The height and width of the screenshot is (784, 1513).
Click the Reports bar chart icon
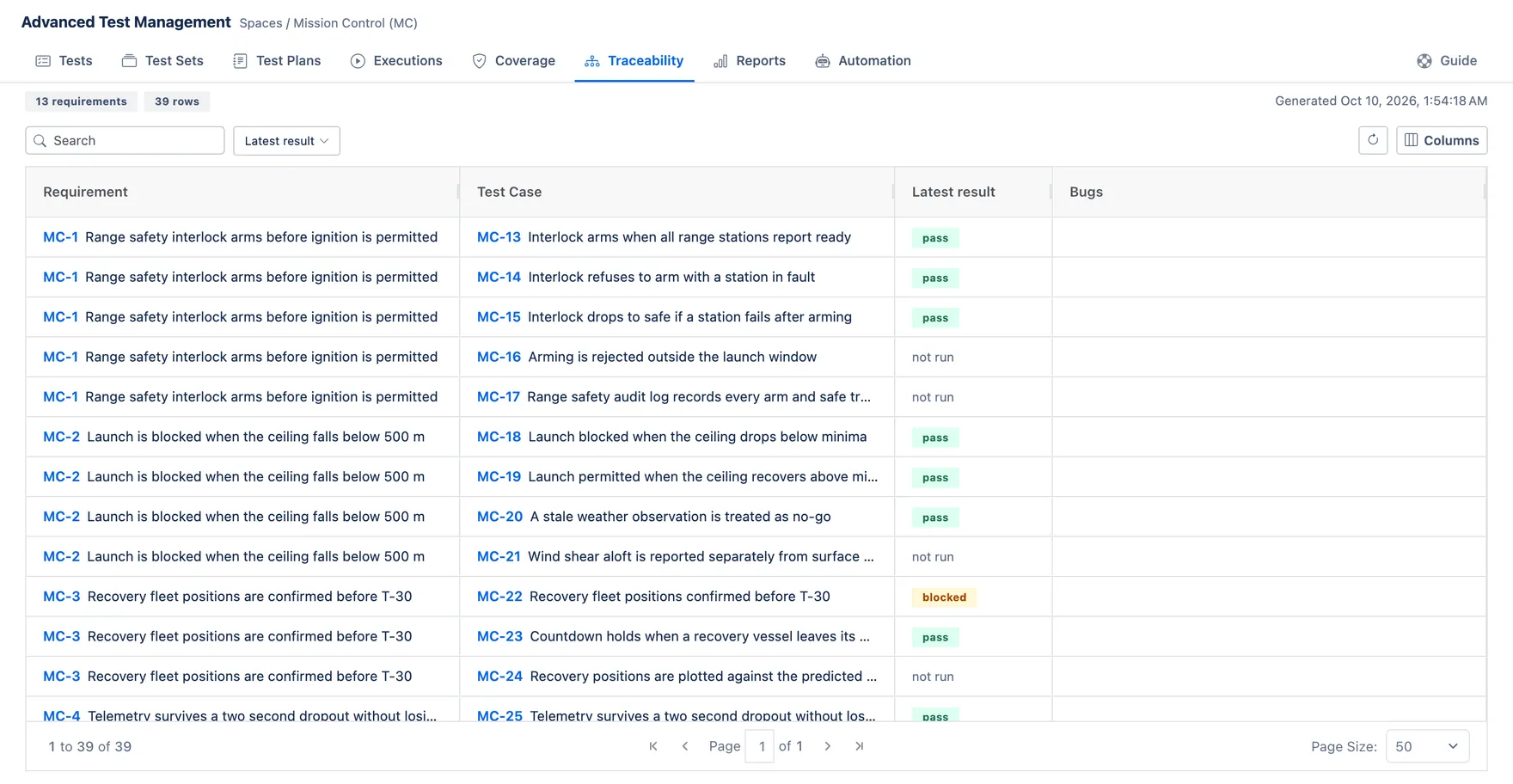click(x=720, y=61)
